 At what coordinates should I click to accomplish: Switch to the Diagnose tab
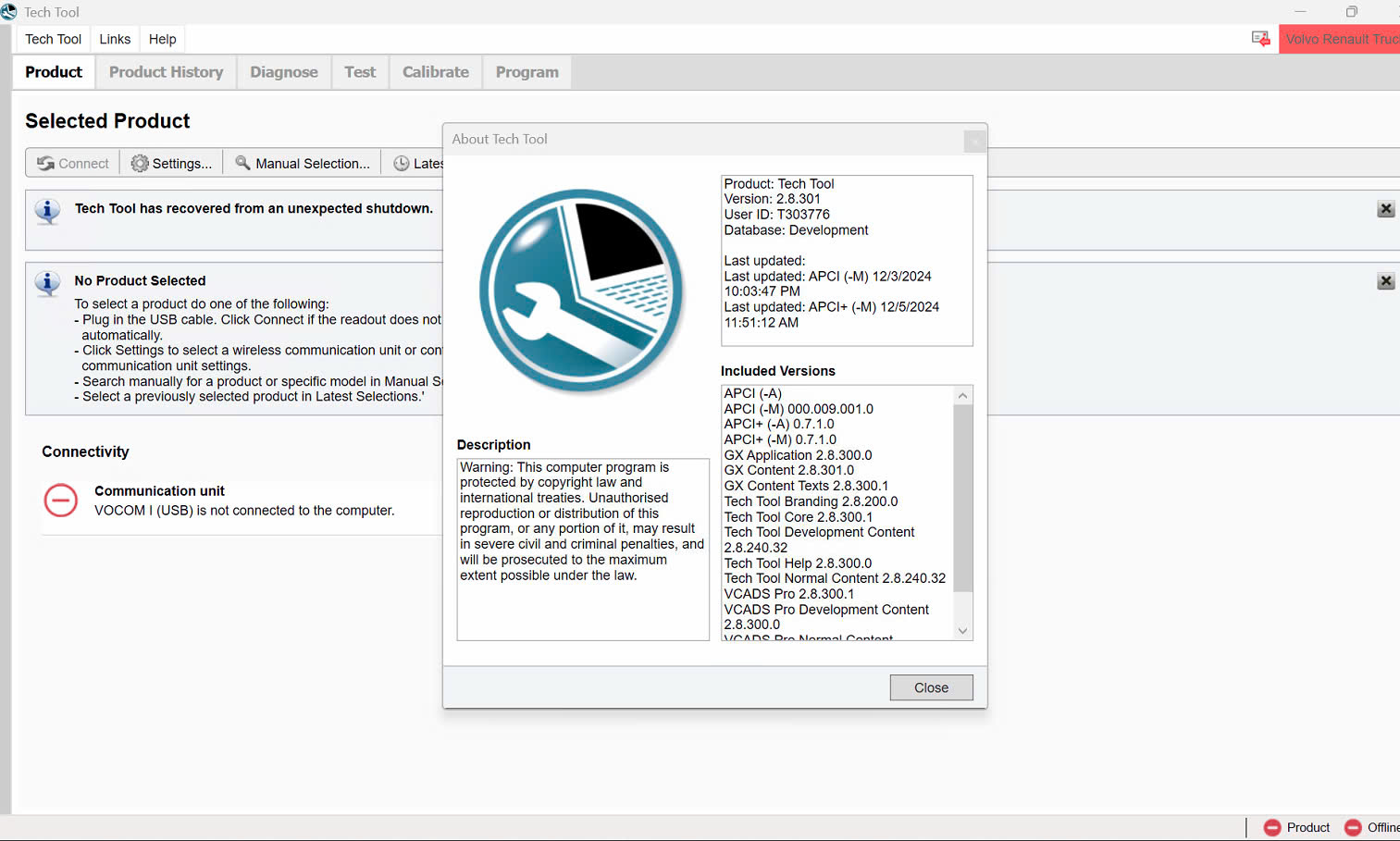(283, 72)
